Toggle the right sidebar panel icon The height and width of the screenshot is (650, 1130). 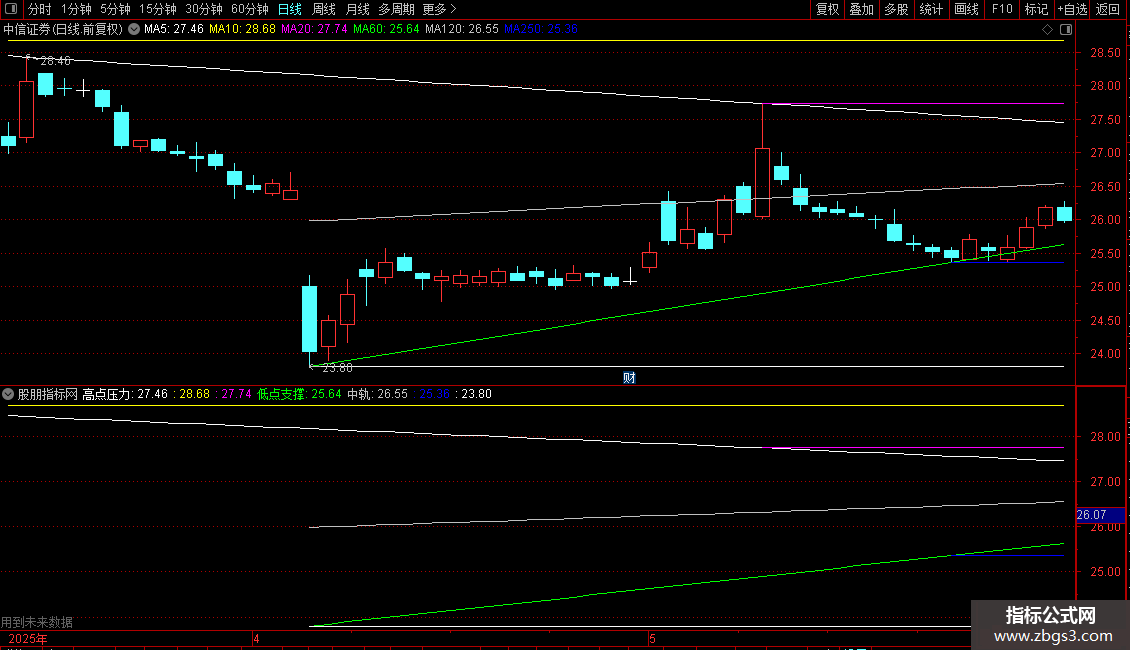click(x=1066, y=30)
